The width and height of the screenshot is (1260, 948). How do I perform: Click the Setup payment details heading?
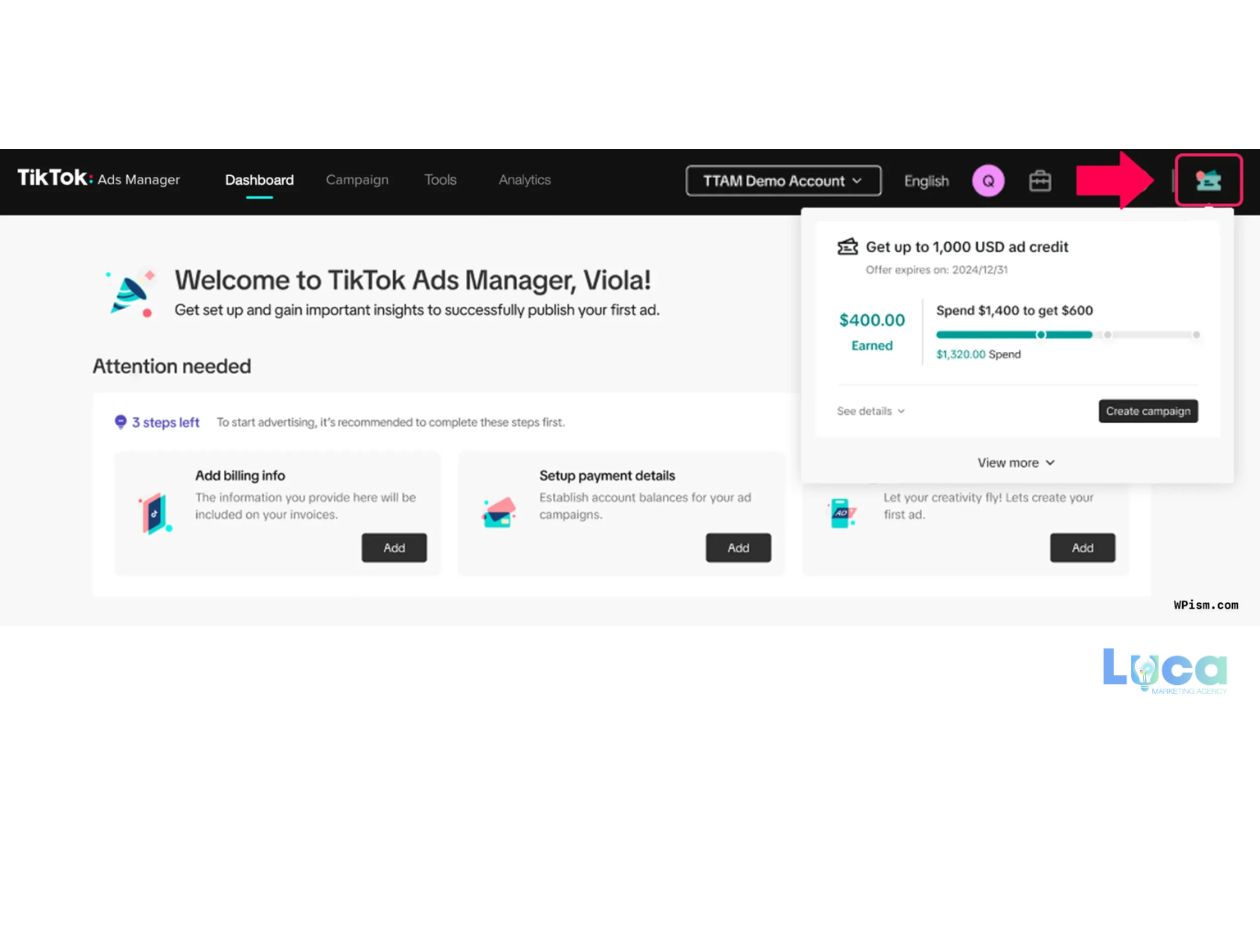607,476
